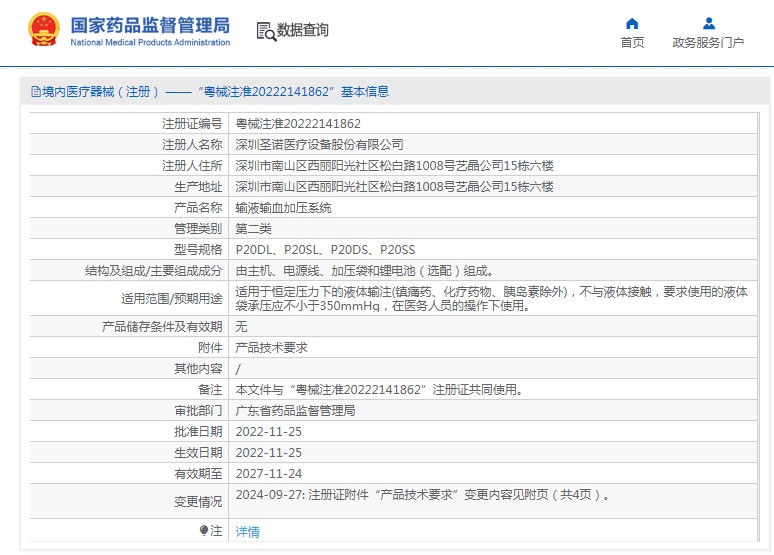Click the 有效期至 row label
Viewport: 774px width, 555px height.
pos(198,474)
